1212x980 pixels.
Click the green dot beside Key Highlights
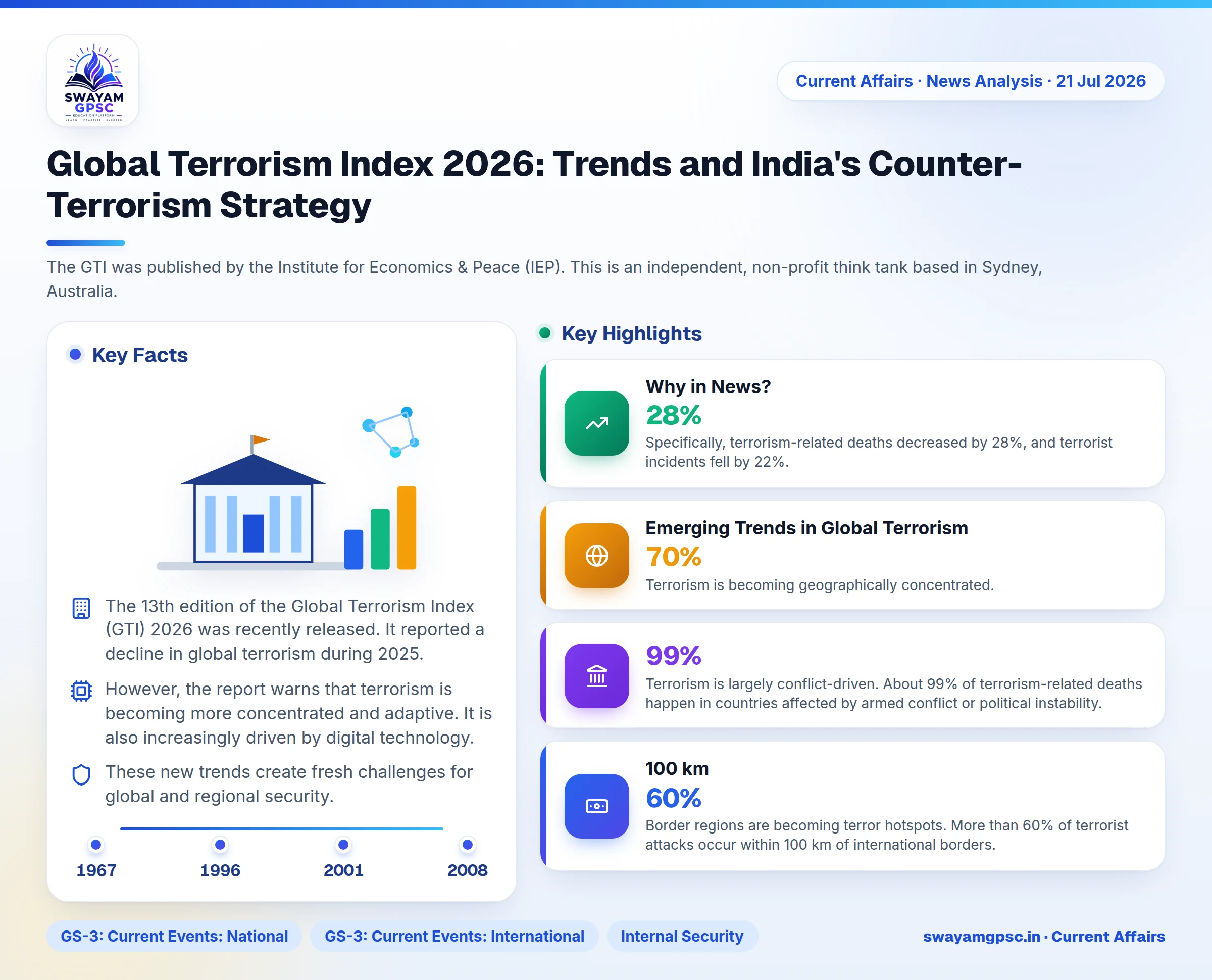(545, 333)
